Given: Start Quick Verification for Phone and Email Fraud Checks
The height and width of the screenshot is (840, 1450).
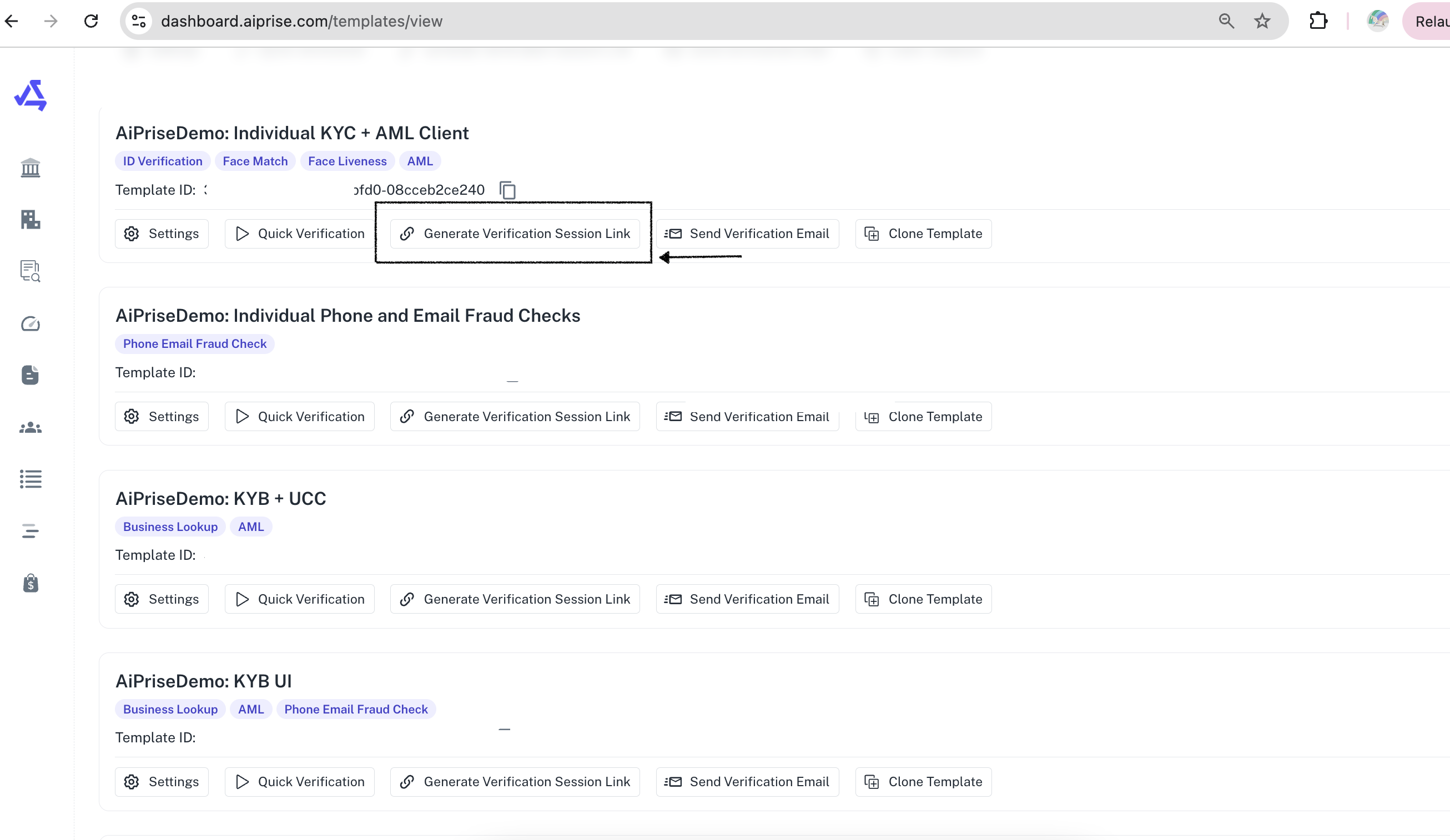Looking at the screenshot, I should tap(299, 416).
